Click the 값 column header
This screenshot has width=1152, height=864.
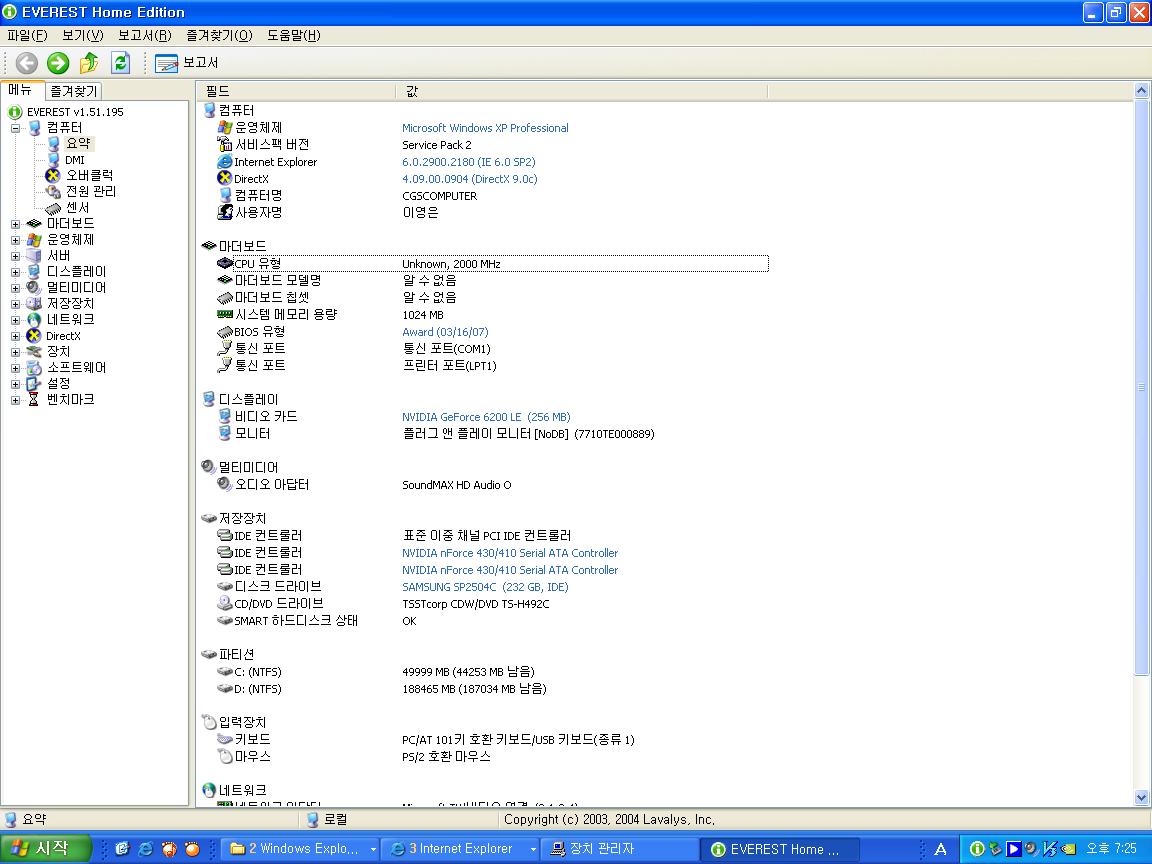pos(582,91)
